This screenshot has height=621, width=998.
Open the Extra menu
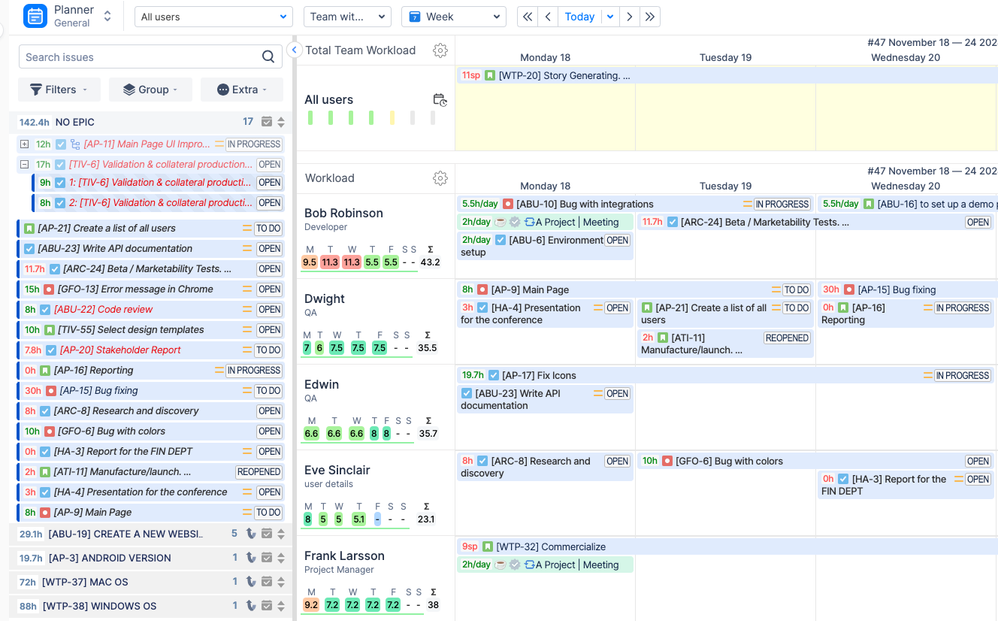tap(242, 90)
